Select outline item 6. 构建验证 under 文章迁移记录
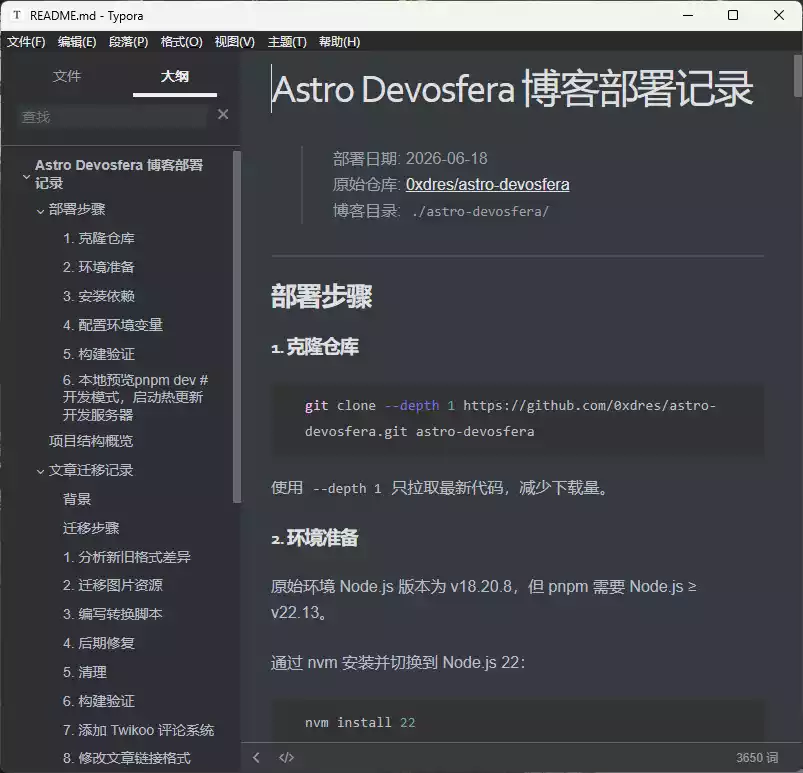This screenshot has width=803, height=773. pos(98,701)
